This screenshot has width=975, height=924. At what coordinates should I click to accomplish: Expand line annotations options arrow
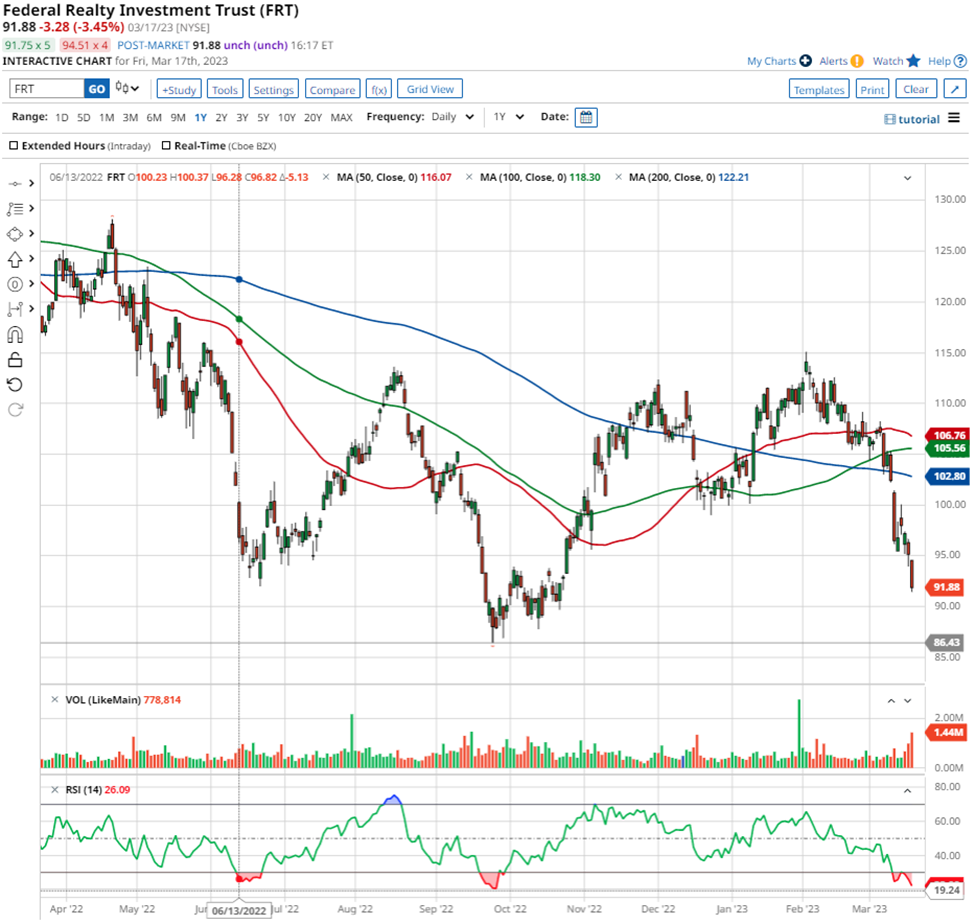click(x=31, y=208)
